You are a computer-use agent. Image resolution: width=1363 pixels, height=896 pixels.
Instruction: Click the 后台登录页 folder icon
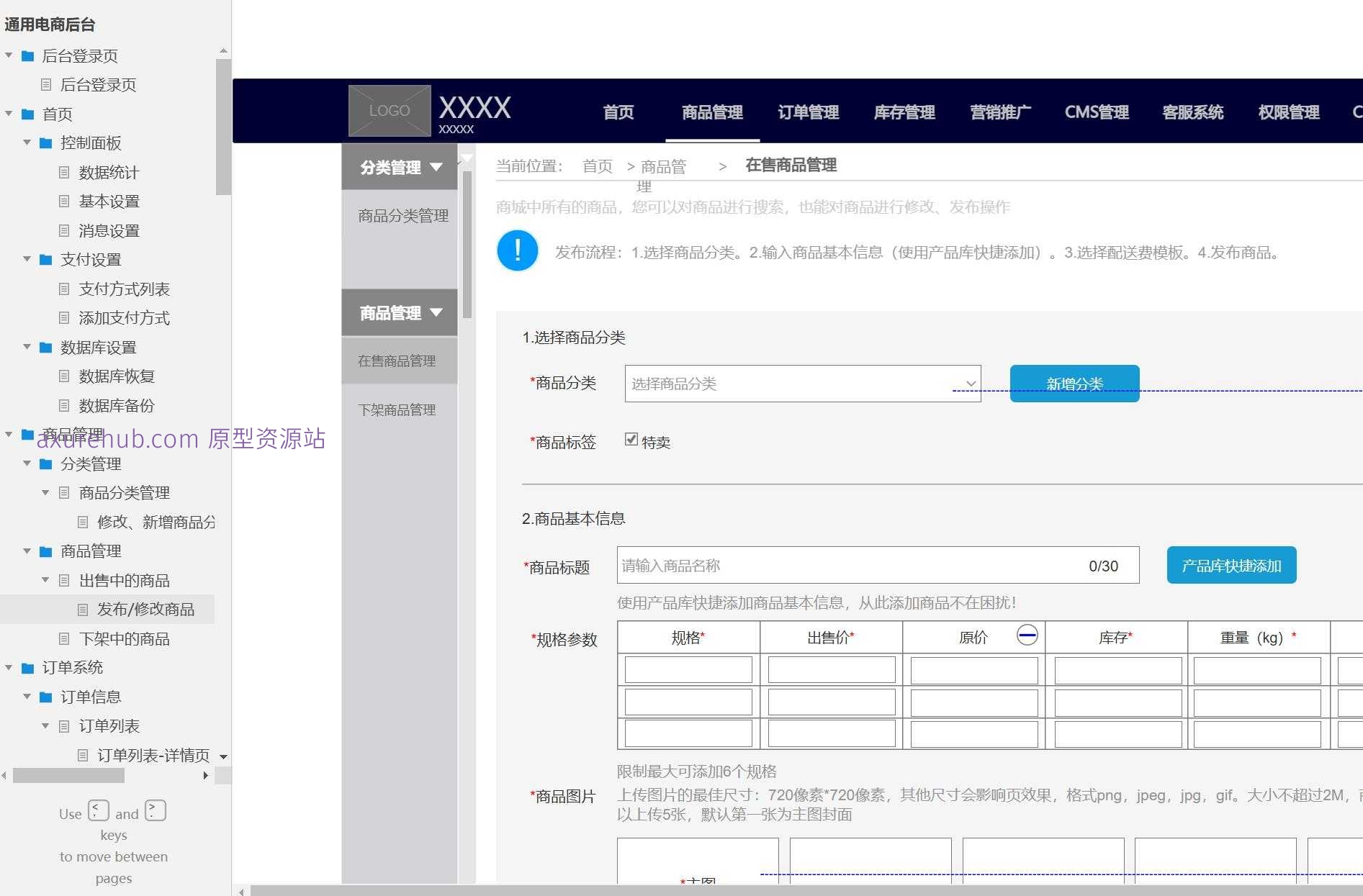coord(28,56)
